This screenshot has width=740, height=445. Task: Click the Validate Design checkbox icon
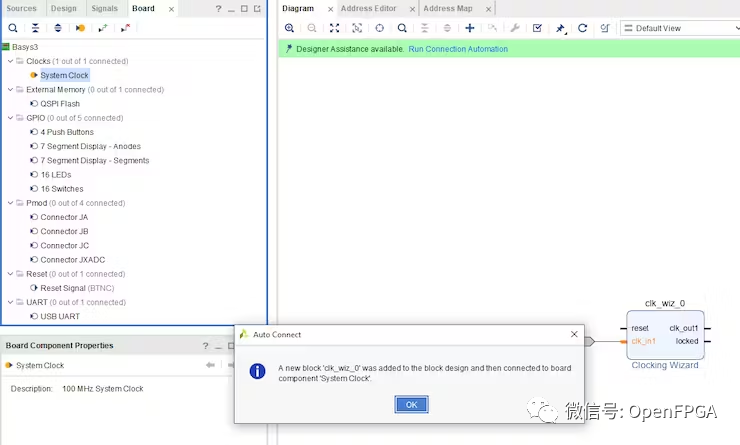point(537,28)
